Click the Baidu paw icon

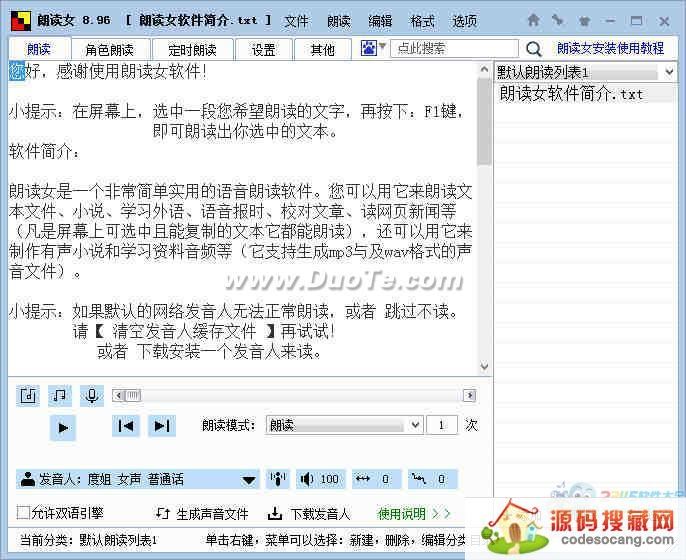tap(369, 48)
